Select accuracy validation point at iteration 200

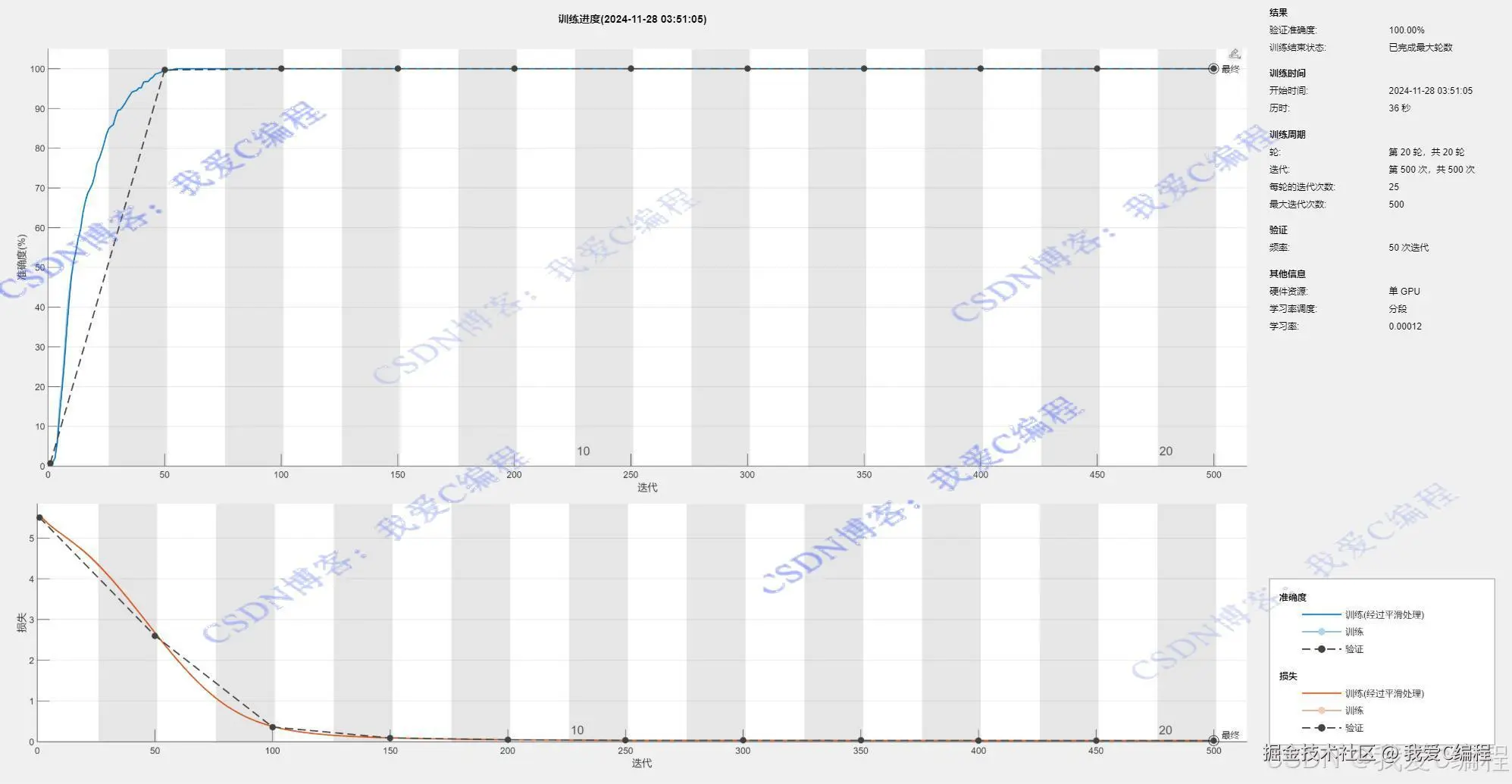point(515,69)
